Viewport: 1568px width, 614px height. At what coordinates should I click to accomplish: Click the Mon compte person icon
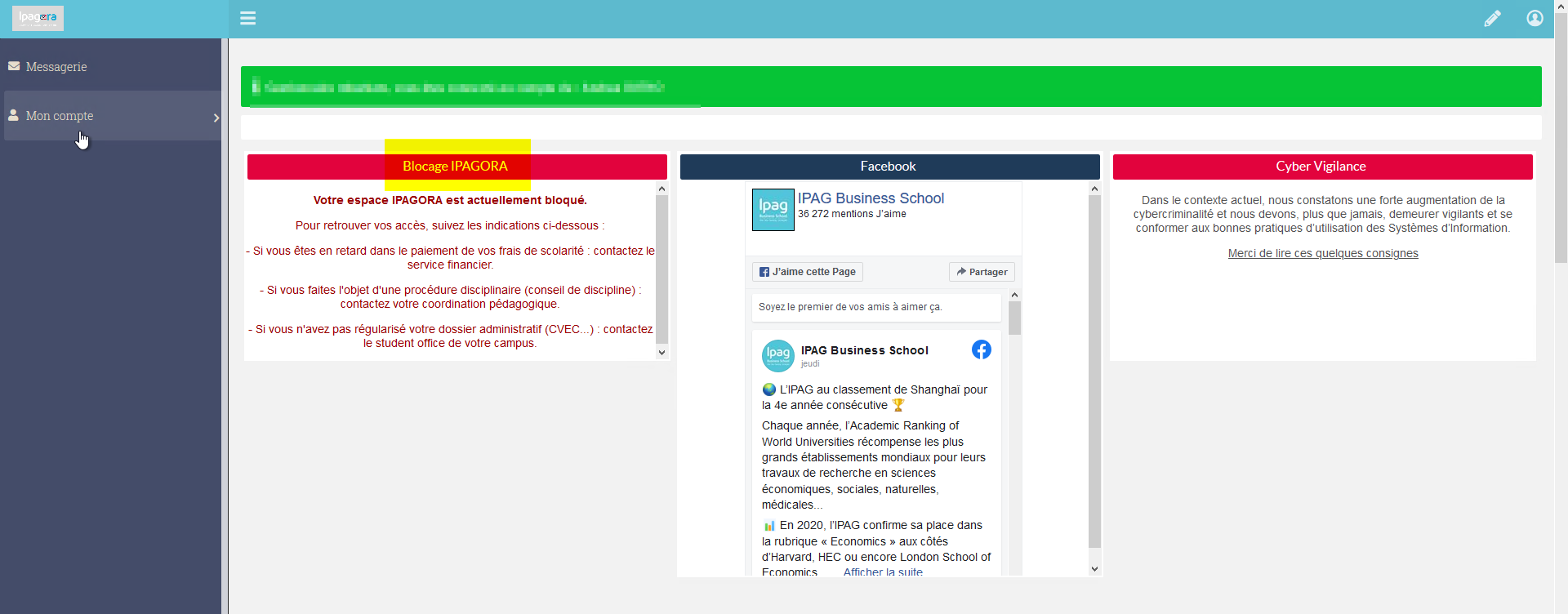click(13, 115)
